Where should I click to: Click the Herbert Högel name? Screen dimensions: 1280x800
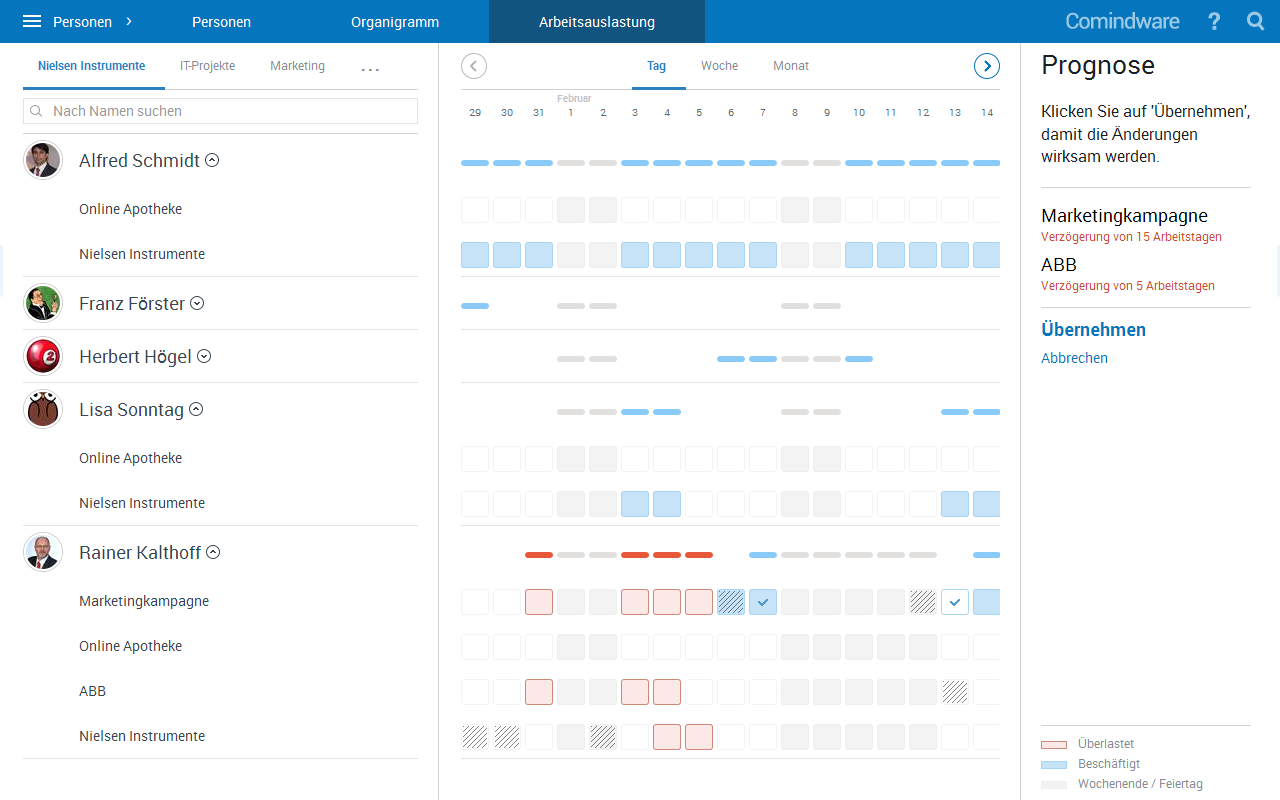click(135, 357)
